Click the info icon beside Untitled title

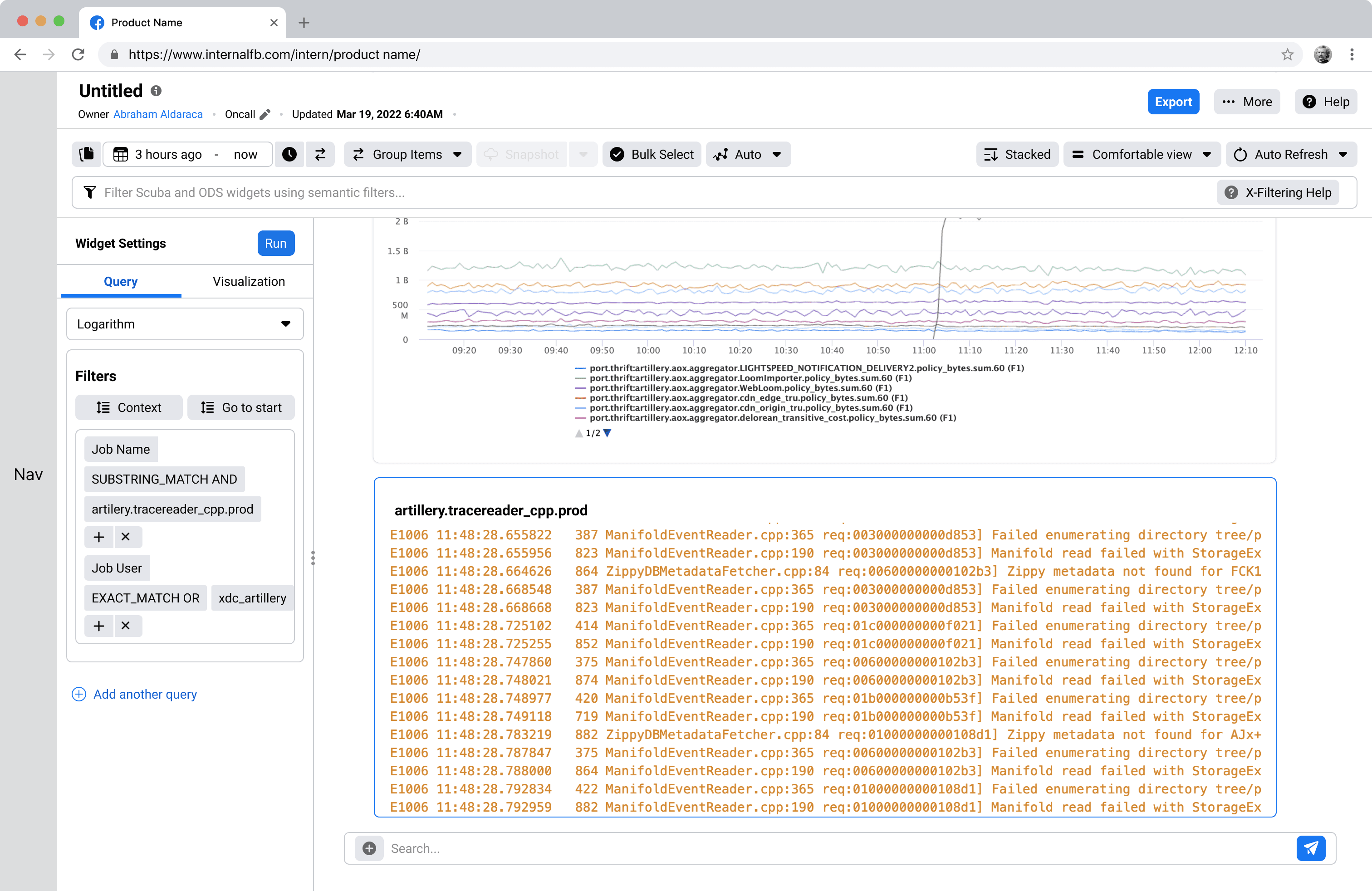156,91
